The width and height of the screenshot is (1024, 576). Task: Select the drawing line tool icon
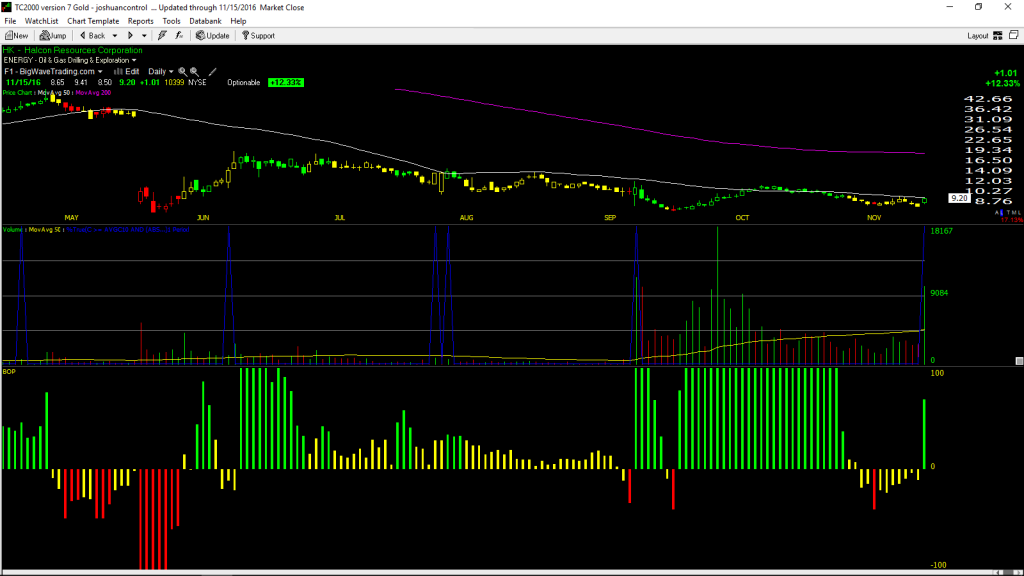pyautogui.click(x=212, y=71)
